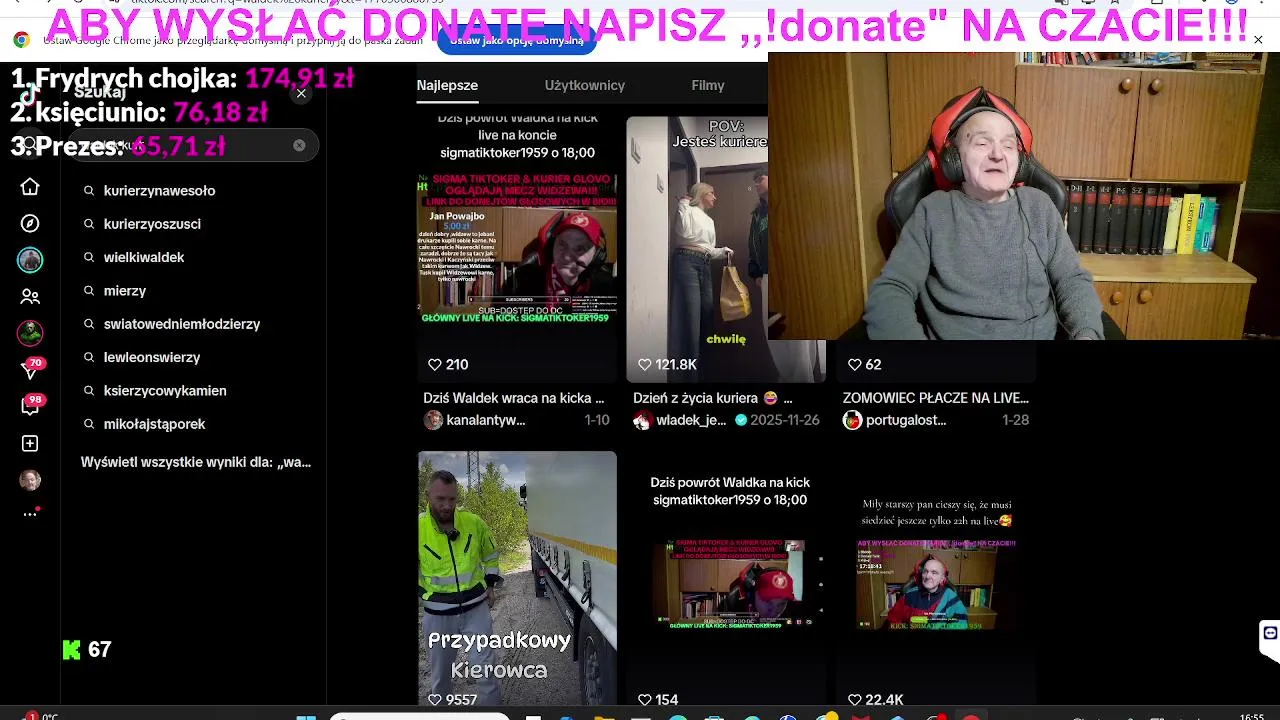Like the video with 154 hearts
This screenshot has width=1280, height=720.
click(645, 700)
